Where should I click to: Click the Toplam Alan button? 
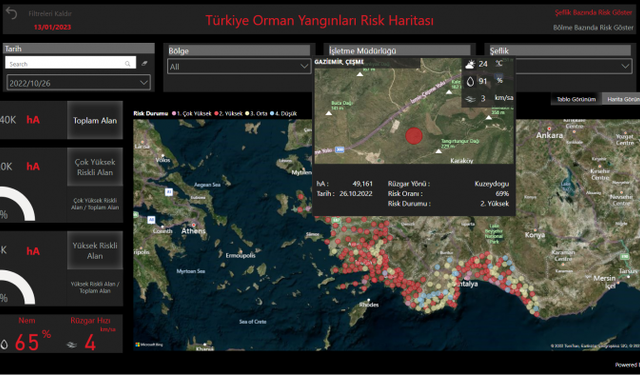coord(95,120)
